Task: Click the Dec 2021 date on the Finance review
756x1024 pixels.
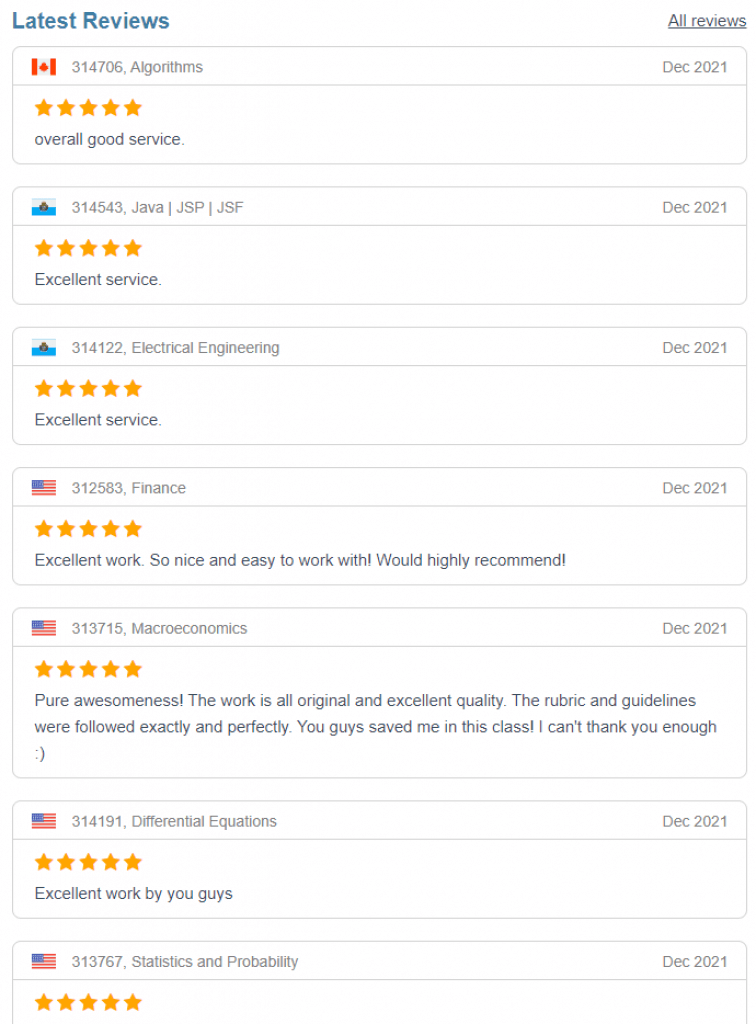Action: (x=695, y=488)
